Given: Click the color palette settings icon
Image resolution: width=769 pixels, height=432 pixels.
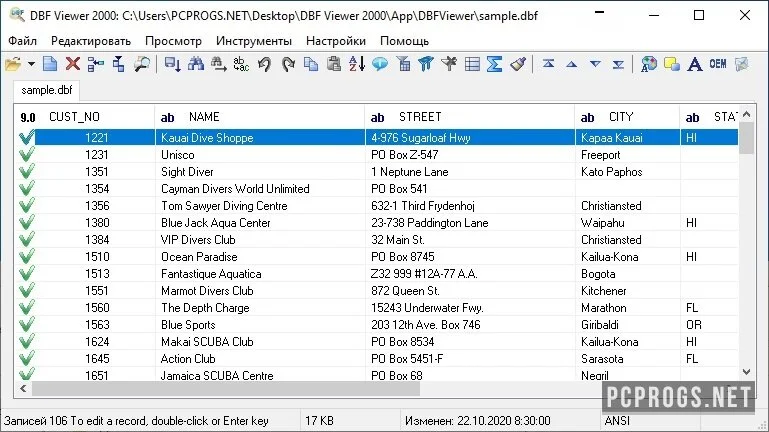Looking at the screenshot, I should [648, 64].
